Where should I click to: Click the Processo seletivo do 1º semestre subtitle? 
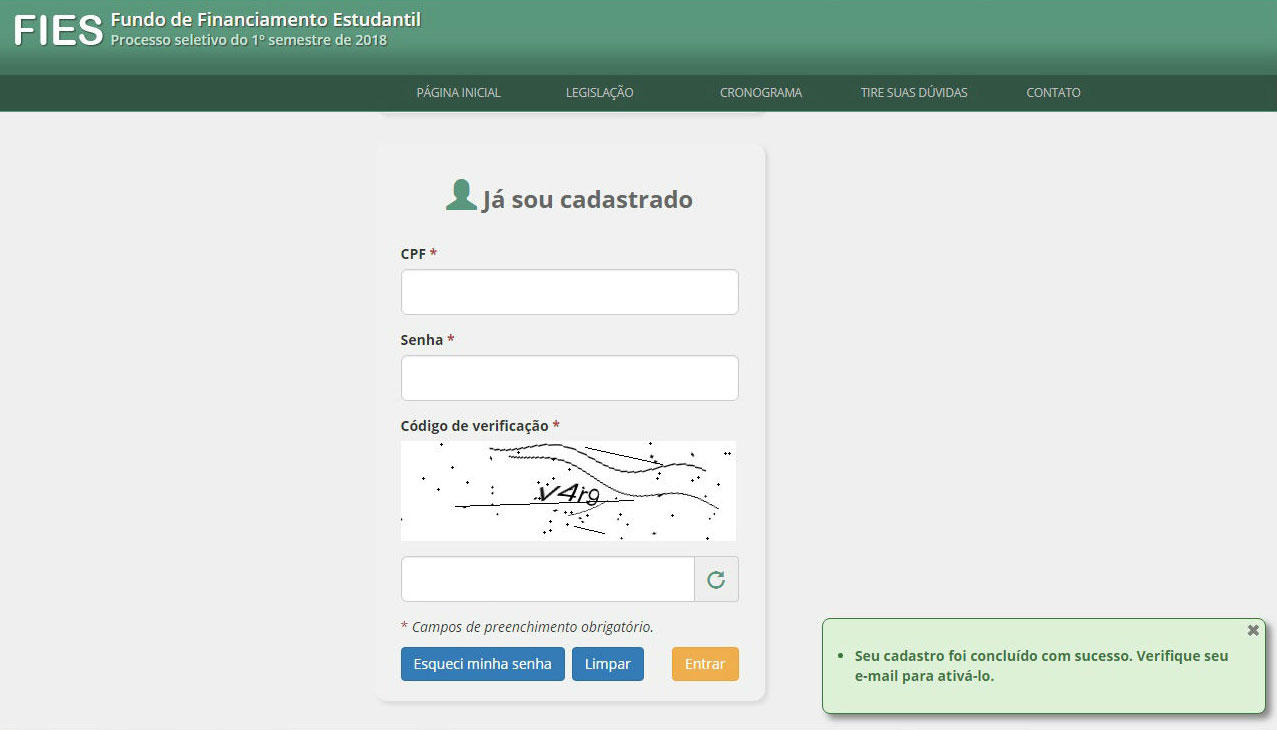[249, 41]
